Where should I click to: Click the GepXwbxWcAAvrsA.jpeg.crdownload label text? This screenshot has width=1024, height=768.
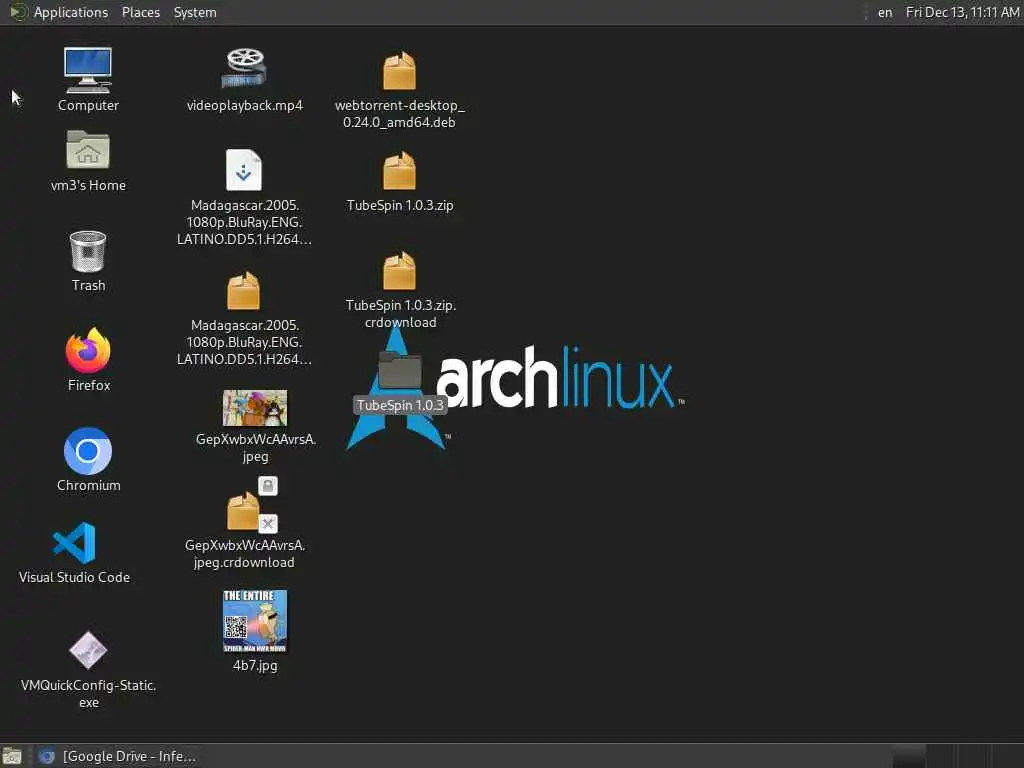click(x=244, y=554)
